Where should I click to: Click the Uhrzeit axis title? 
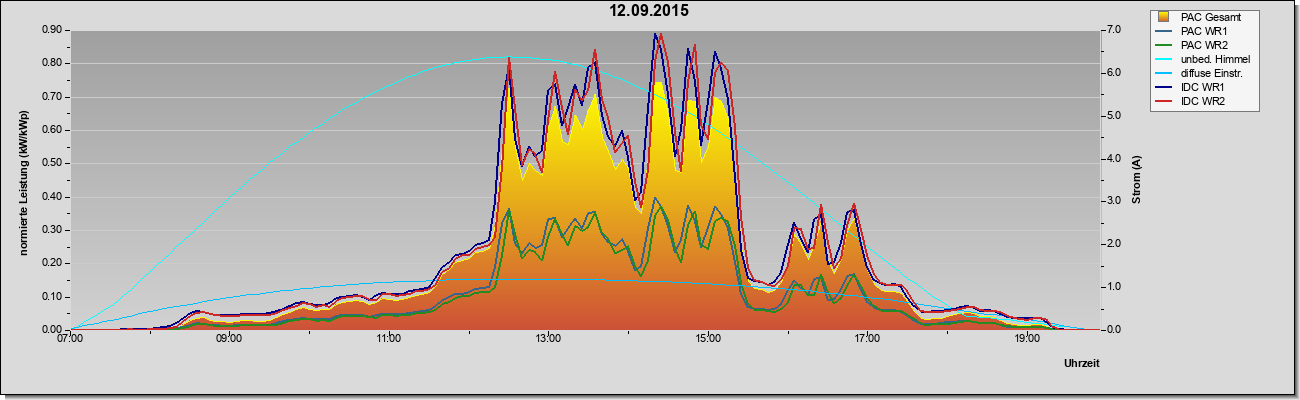[1081, 365]
